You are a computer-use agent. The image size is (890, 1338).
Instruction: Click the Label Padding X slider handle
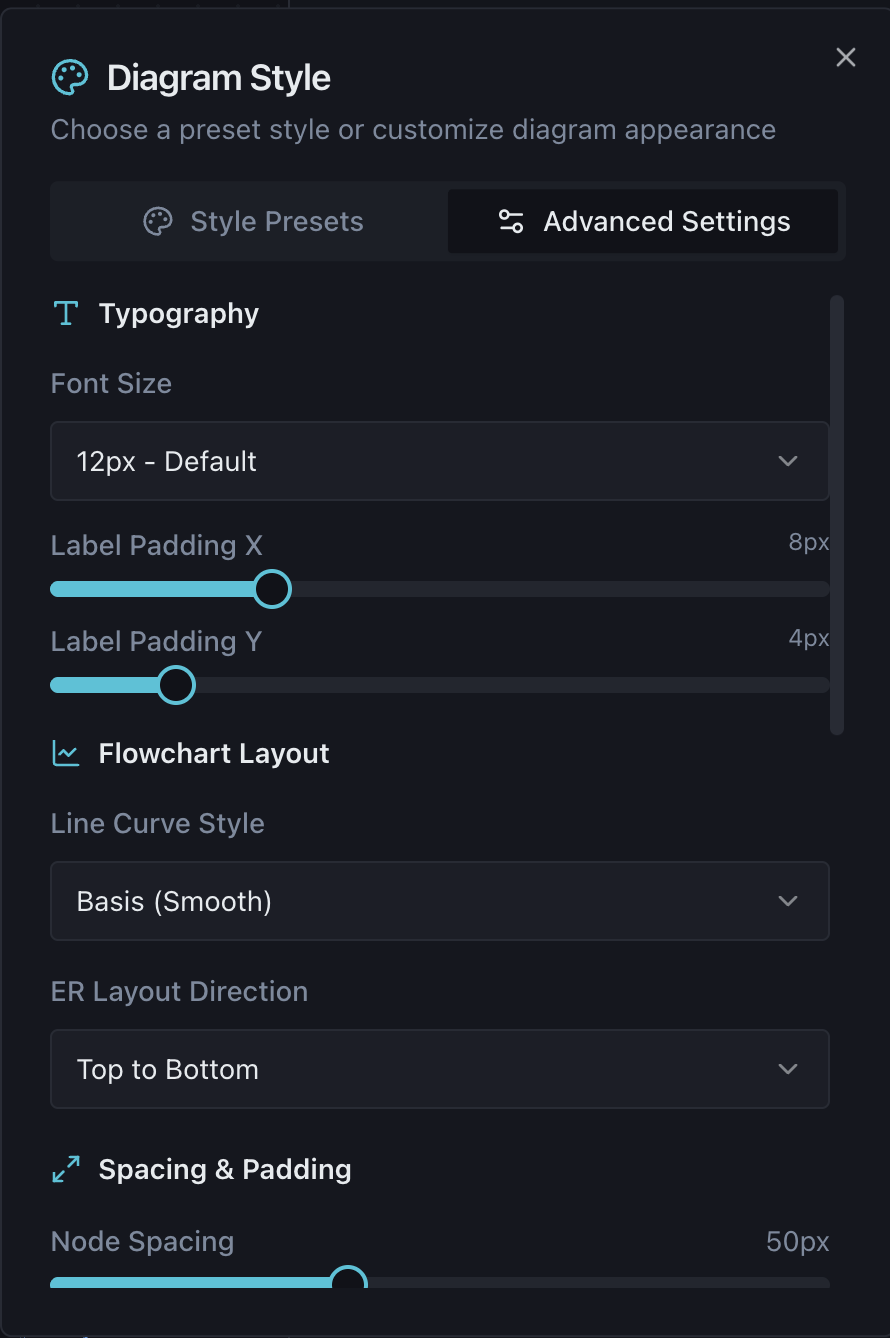(271, 588)
